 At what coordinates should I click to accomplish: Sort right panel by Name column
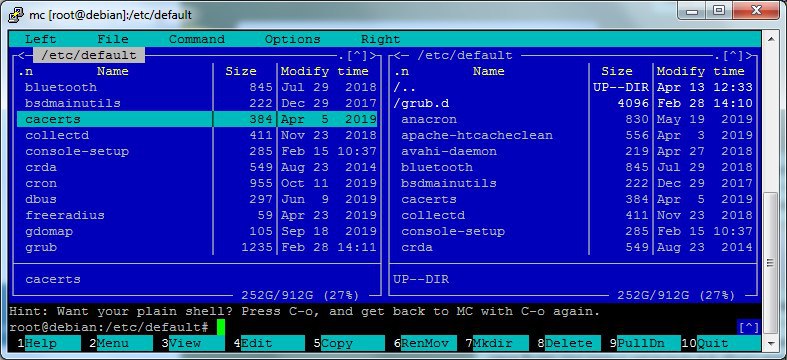coord(489,71)
